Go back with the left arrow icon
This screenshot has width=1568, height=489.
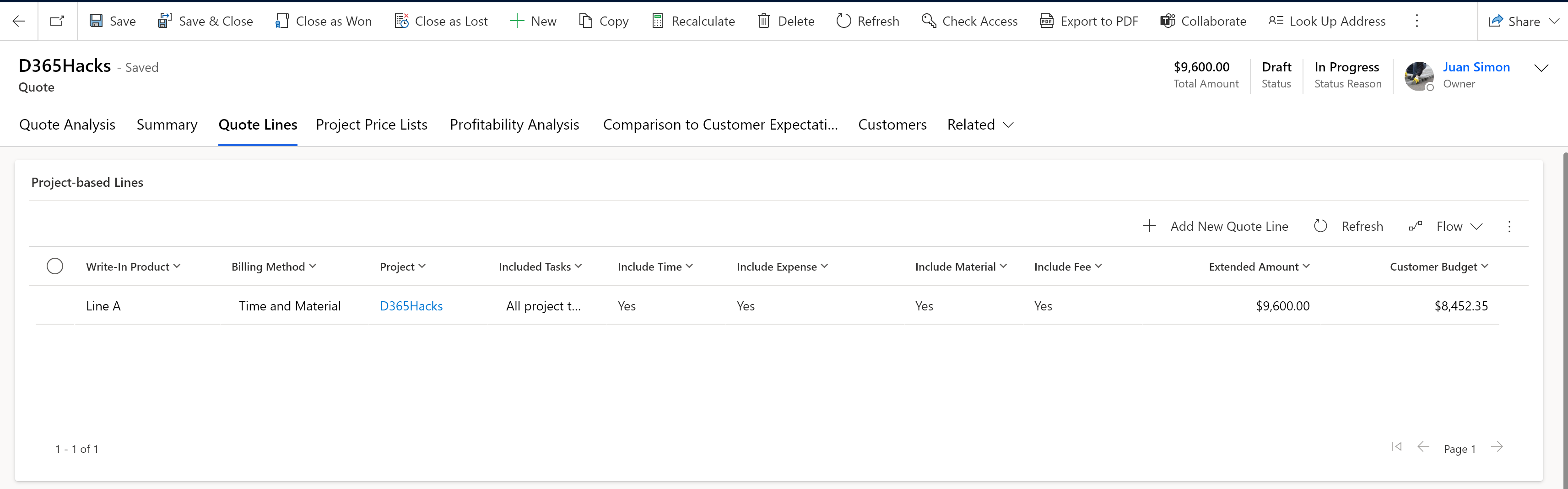pyautogui.click(x=19, y=22)
